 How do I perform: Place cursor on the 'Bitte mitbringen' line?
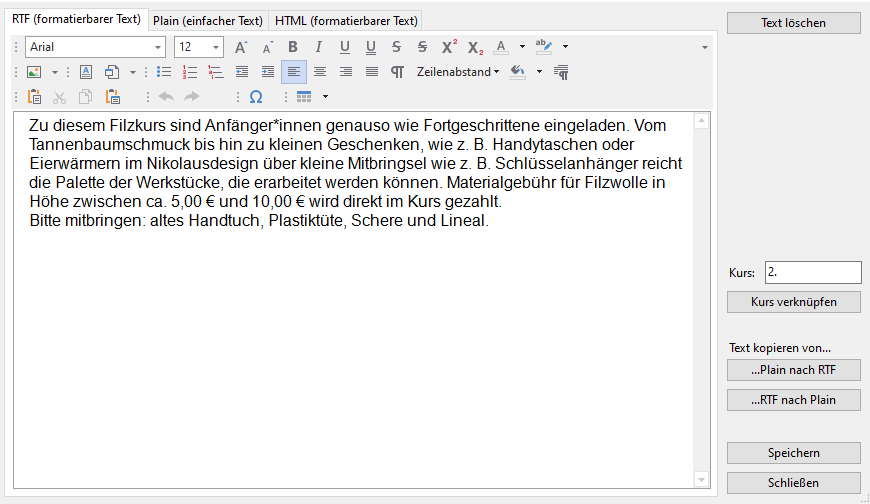click(259, 221)
